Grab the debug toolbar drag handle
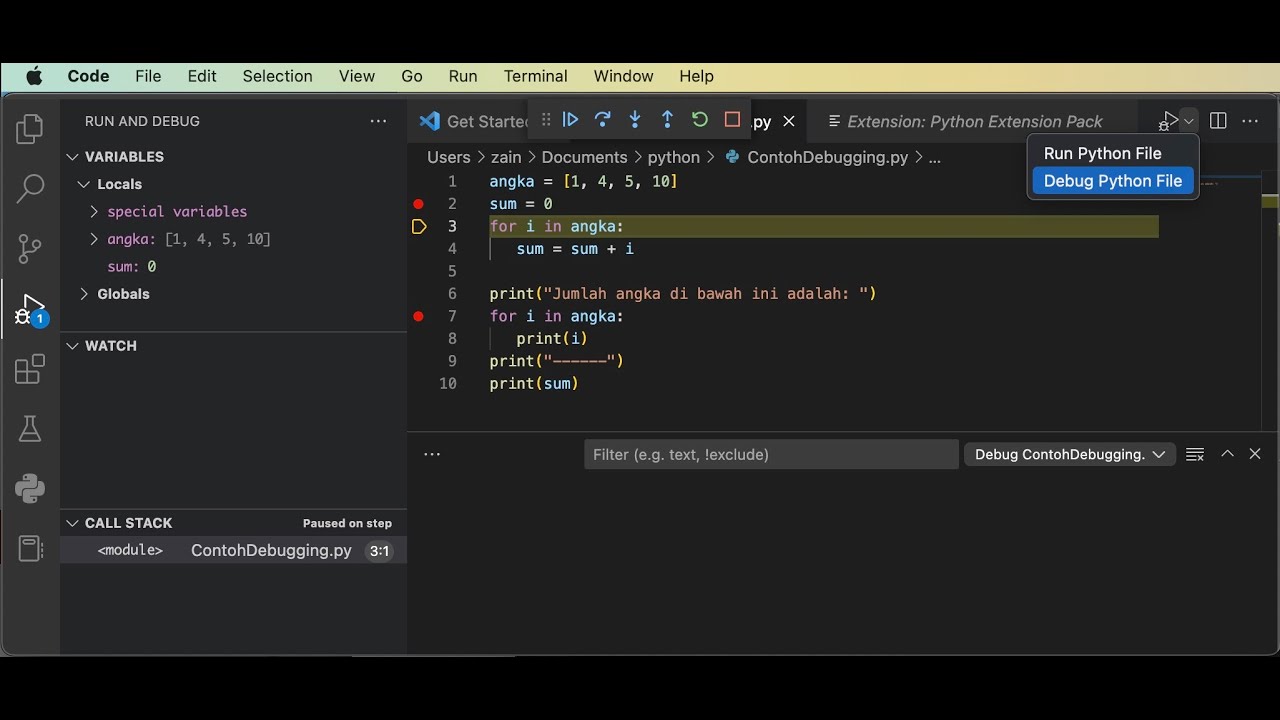This screenshot has height=720, width=1280. (545, 120)
